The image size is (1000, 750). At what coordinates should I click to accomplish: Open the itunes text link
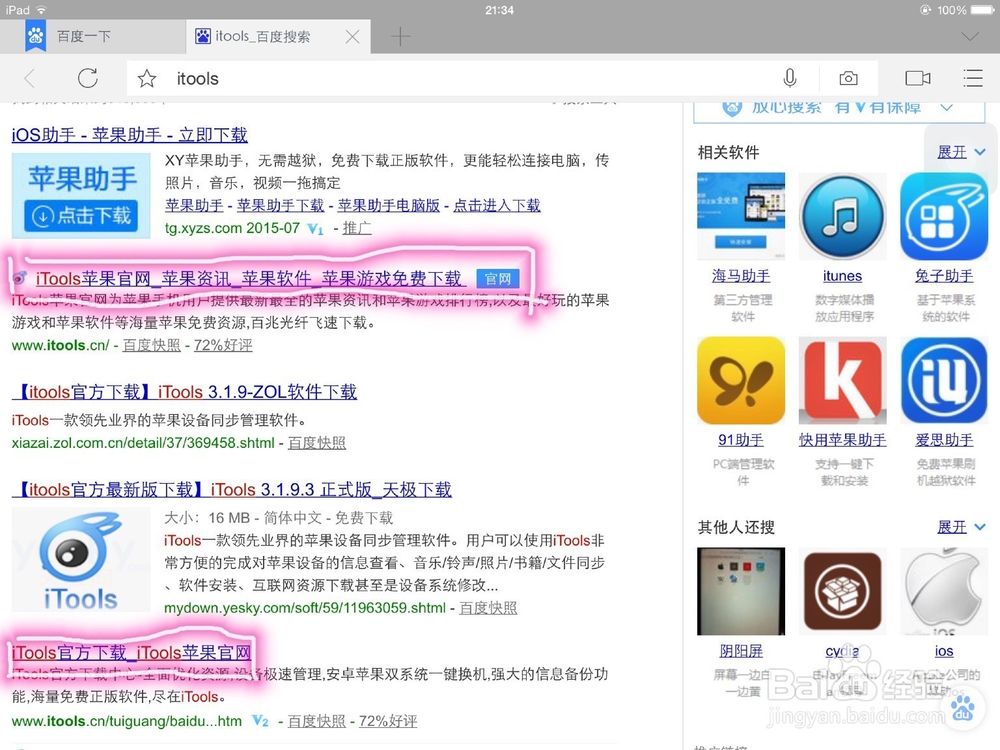click(842, 276)
